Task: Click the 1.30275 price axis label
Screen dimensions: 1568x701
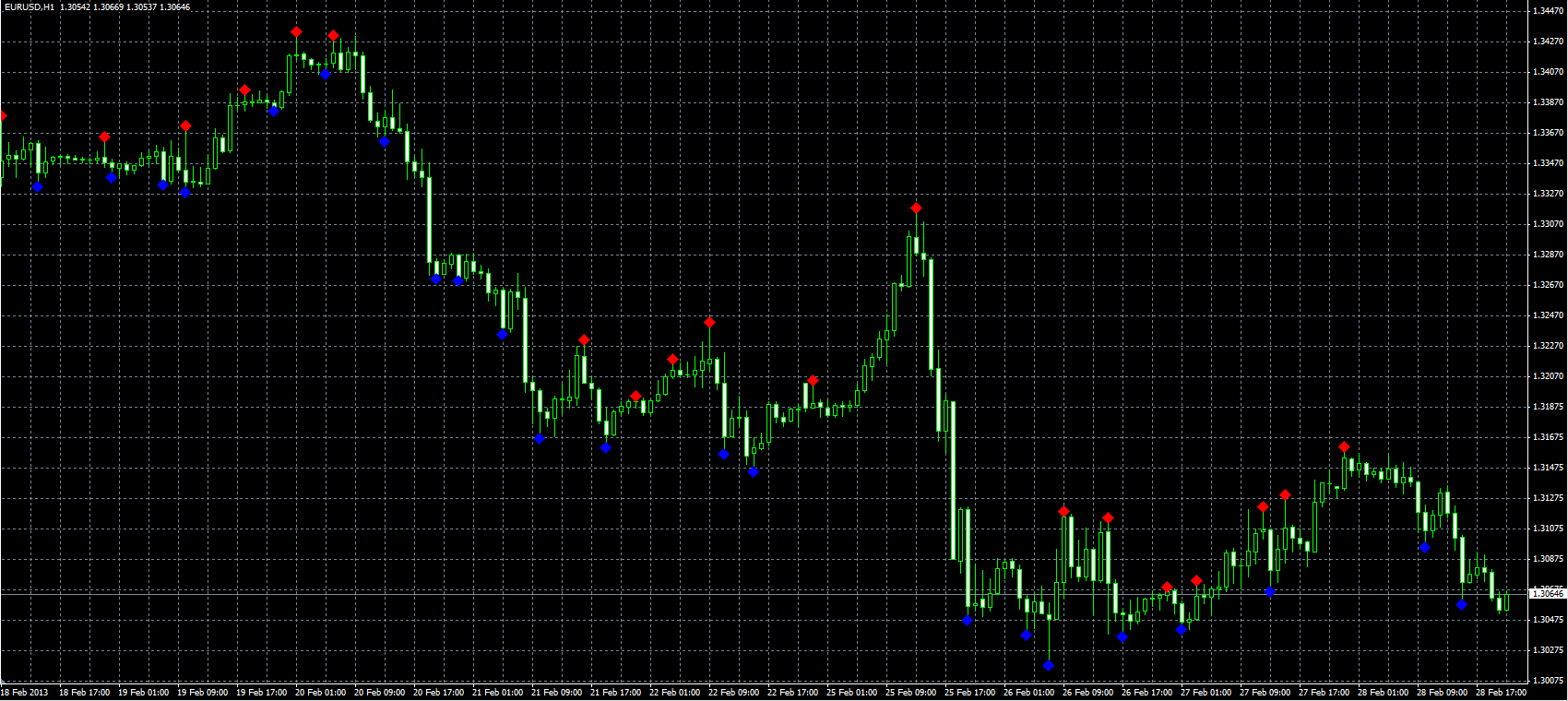Action: [1549, 650]
